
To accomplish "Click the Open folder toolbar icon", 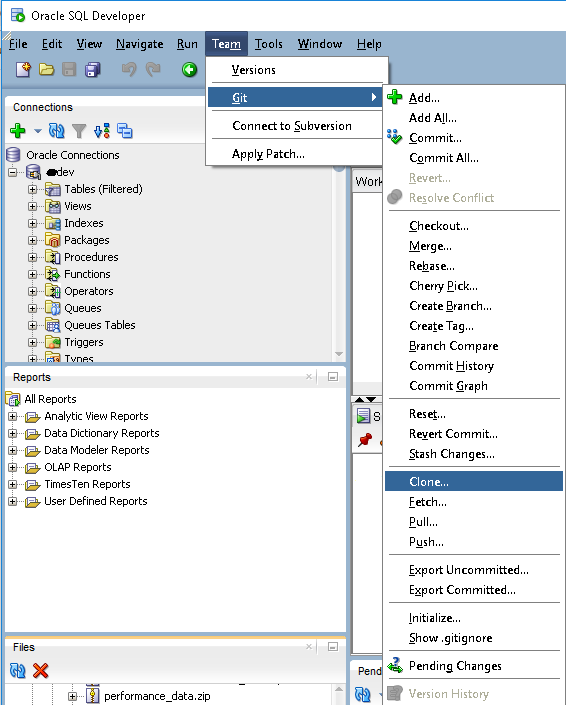I will (x=46, y=70).
